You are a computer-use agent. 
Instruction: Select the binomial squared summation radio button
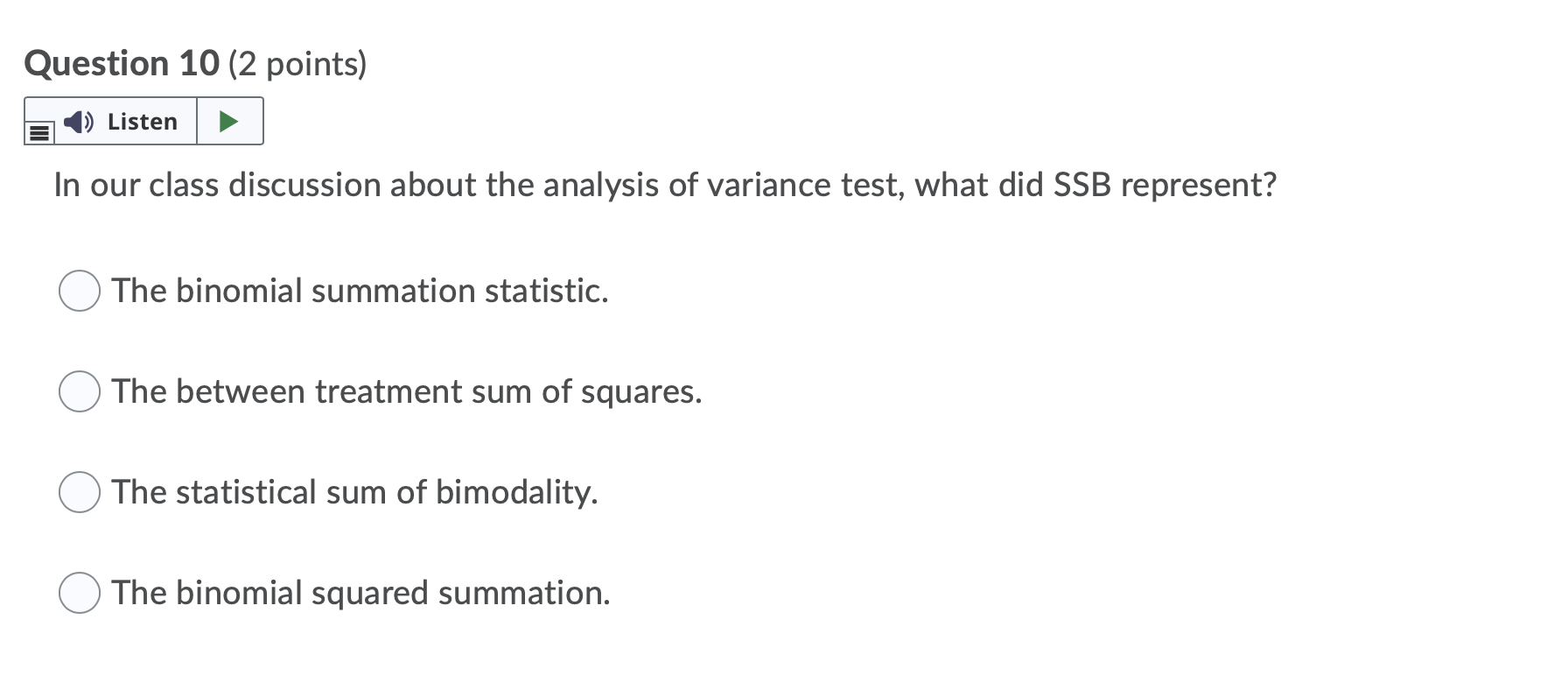coord(79,592)
